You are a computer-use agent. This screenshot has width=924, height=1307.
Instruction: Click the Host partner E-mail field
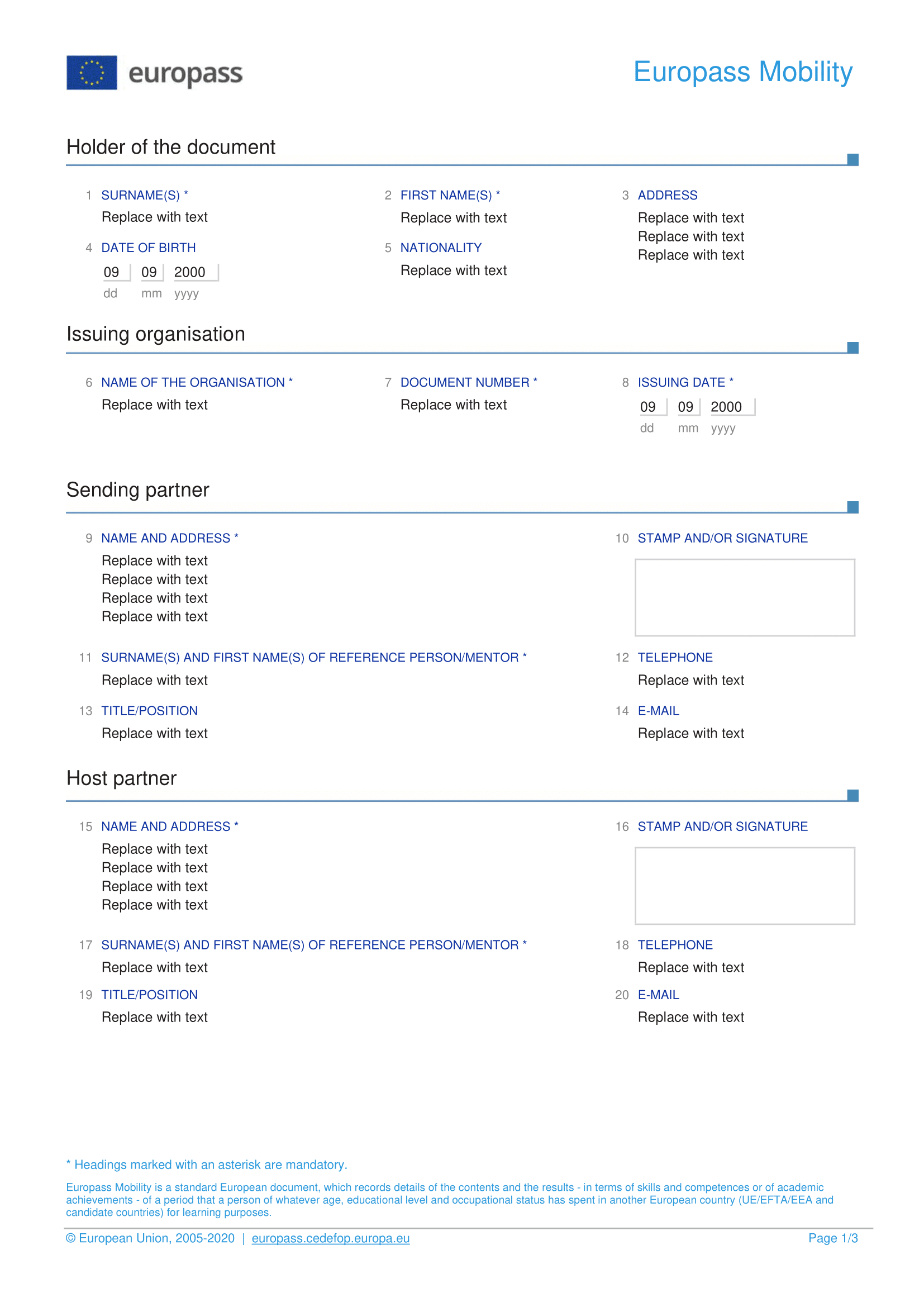(x=690, y=1017)
